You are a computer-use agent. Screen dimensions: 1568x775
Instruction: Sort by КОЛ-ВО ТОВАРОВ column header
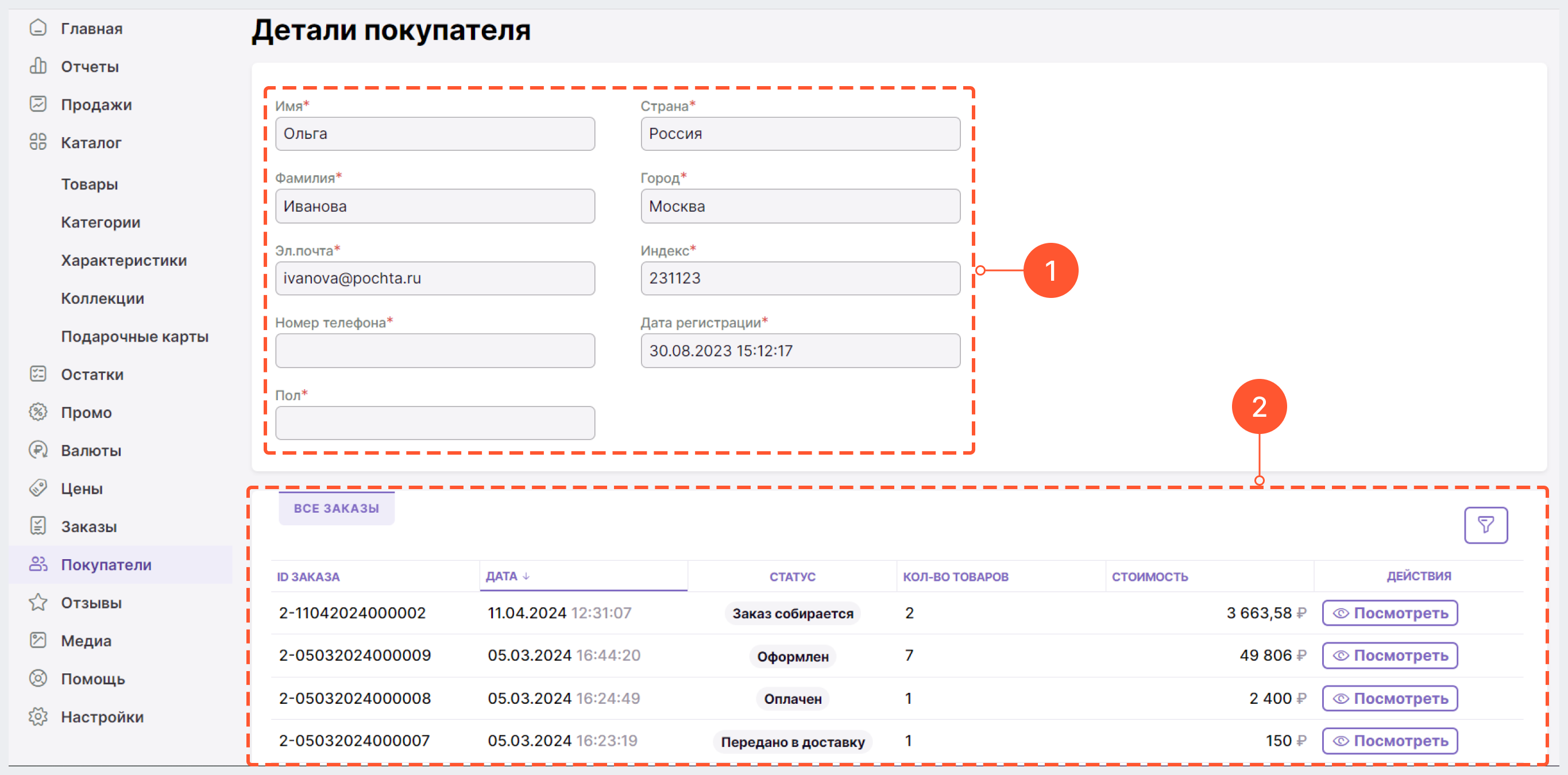coord(955,577)
